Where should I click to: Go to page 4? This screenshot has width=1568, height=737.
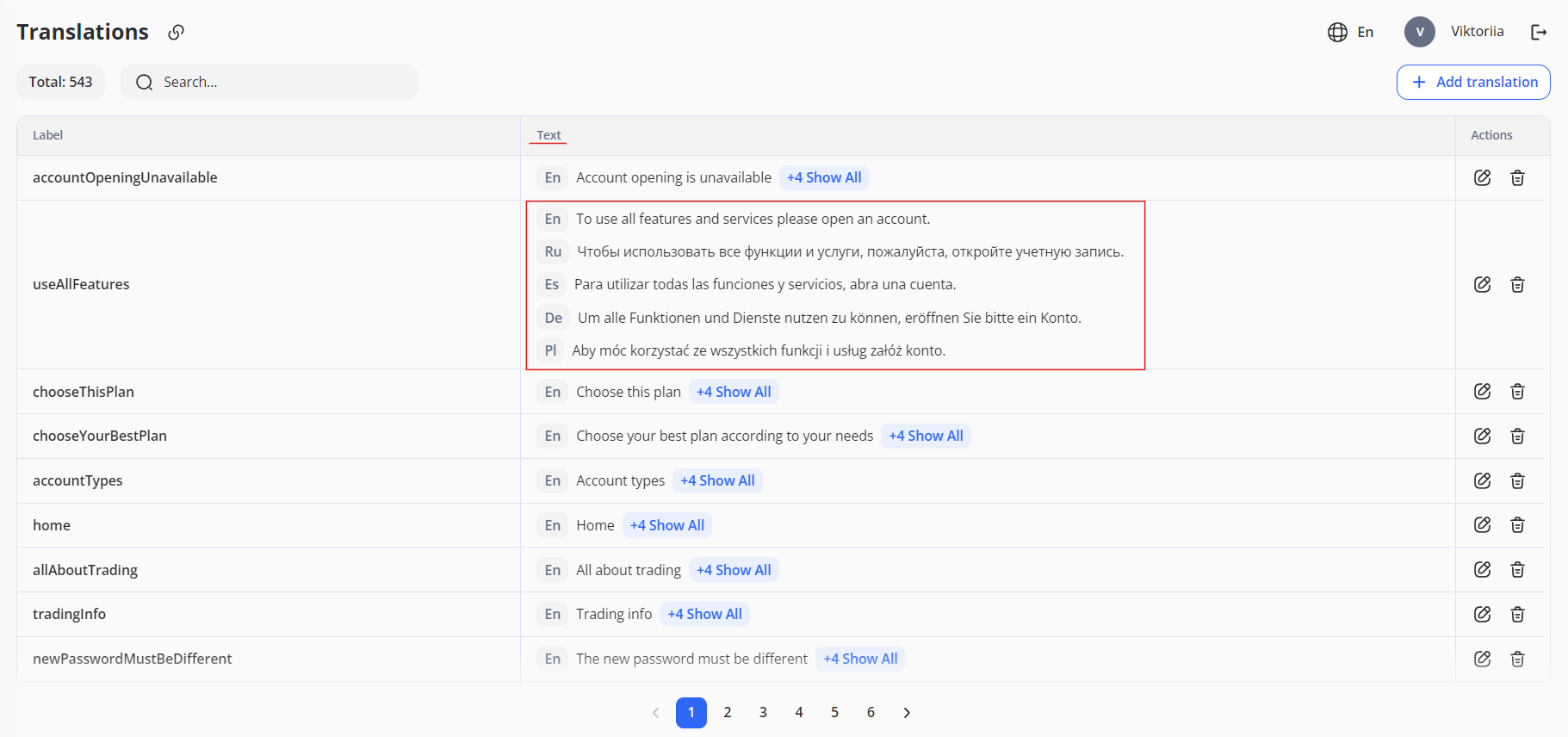(x=799, y=712)
